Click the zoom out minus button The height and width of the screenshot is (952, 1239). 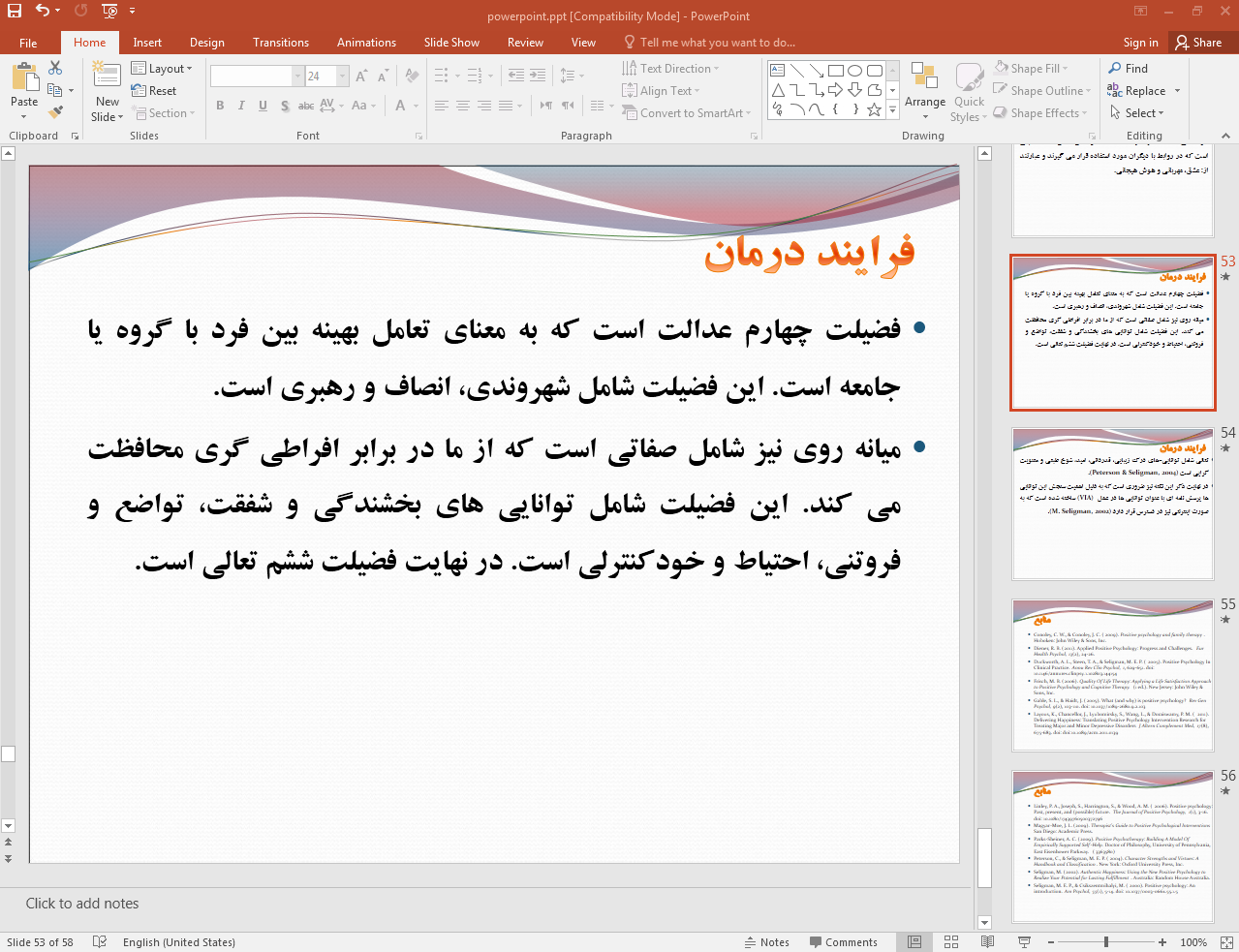click(1052, 941)
